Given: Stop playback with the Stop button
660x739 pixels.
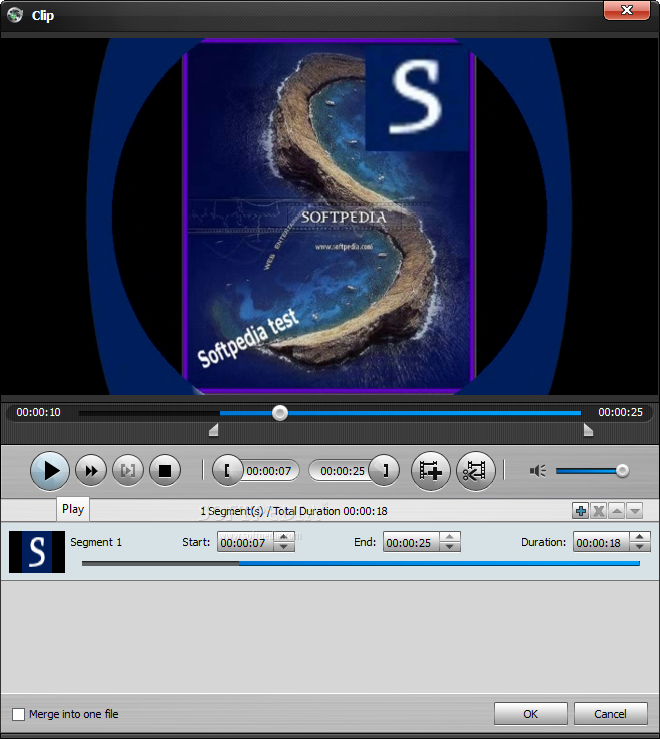Looking at the screenshot, I should pyautogui.click(x=165, y=470).
